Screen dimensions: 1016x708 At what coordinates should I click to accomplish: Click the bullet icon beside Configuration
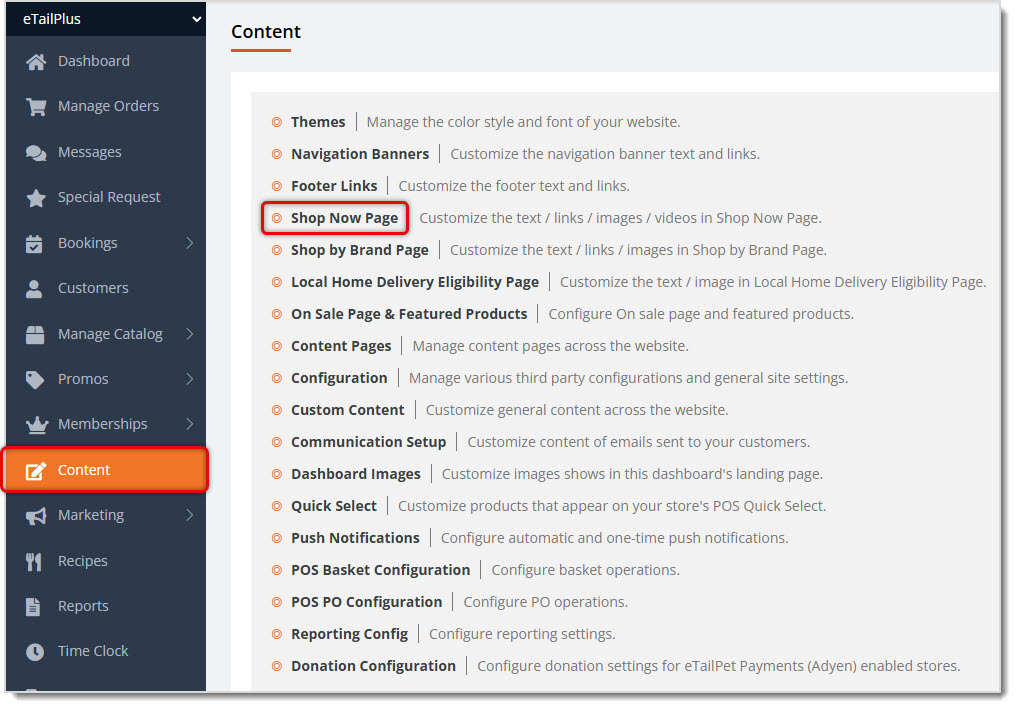click(x=277, y=378)
